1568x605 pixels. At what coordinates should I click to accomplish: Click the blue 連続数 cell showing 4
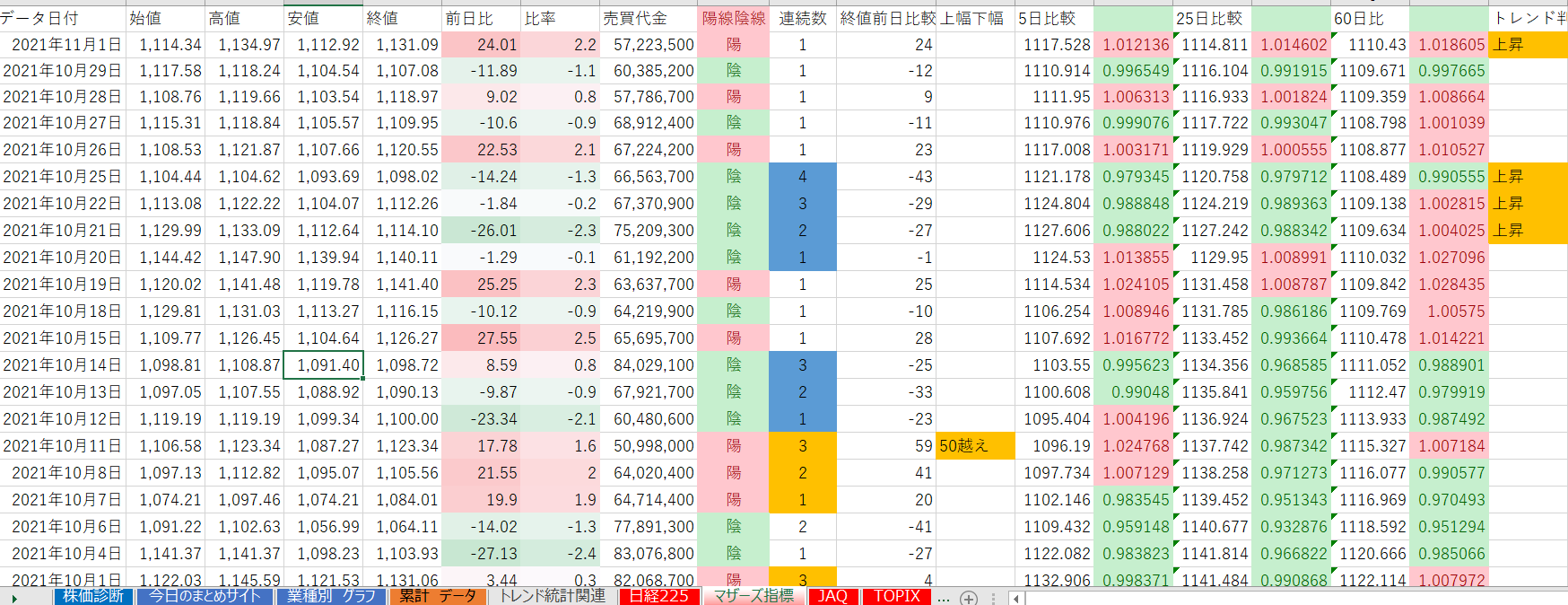802,177
